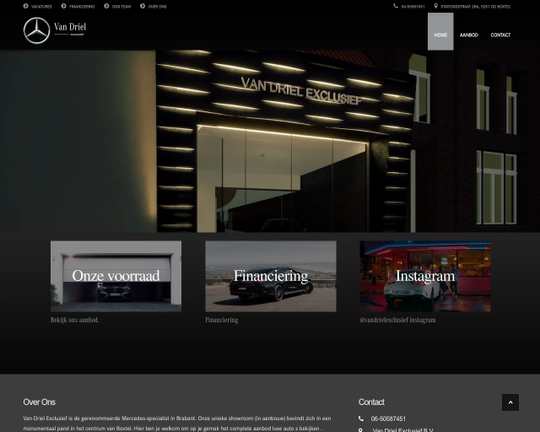This screenshot has width=540, height=432.
Task: Click the arrow icon beside Financiering top link
Action: coord(64,6)
